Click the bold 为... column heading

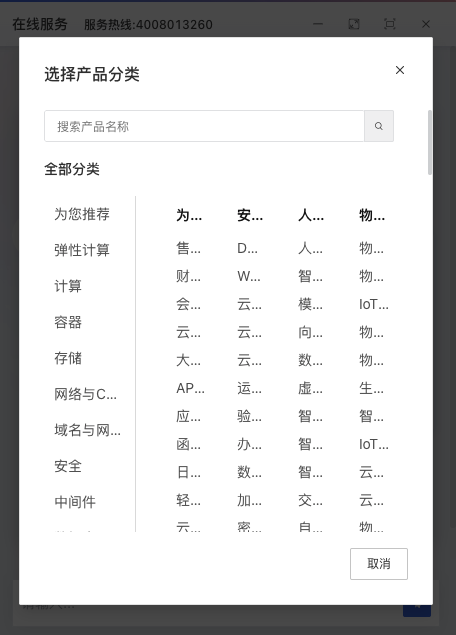pos(189,215)
